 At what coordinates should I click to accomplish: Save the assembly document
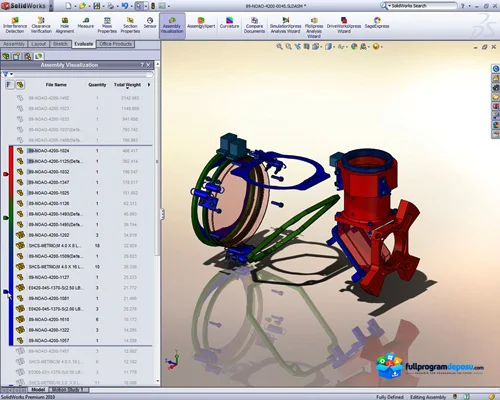[x=97, y=6]
